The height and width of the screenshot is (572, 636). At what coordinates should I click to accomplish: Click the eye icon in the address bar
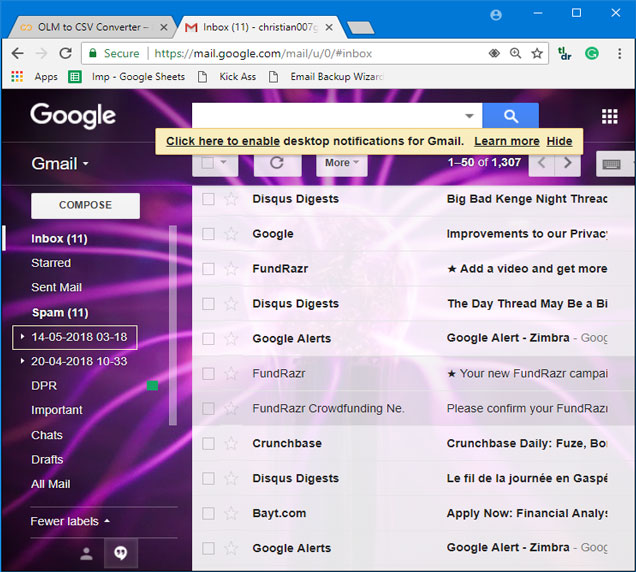[494, 53]
